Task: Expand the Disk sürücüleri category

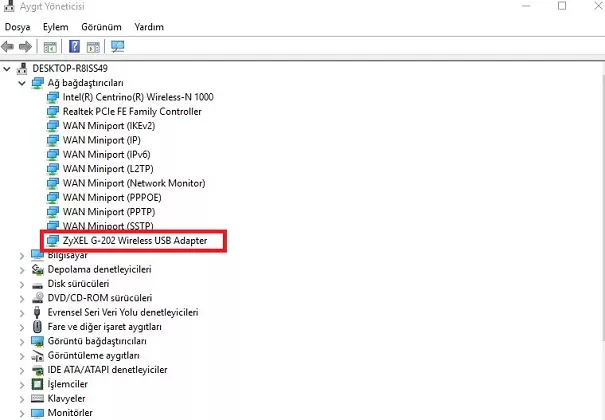Action: click(22, 284)
